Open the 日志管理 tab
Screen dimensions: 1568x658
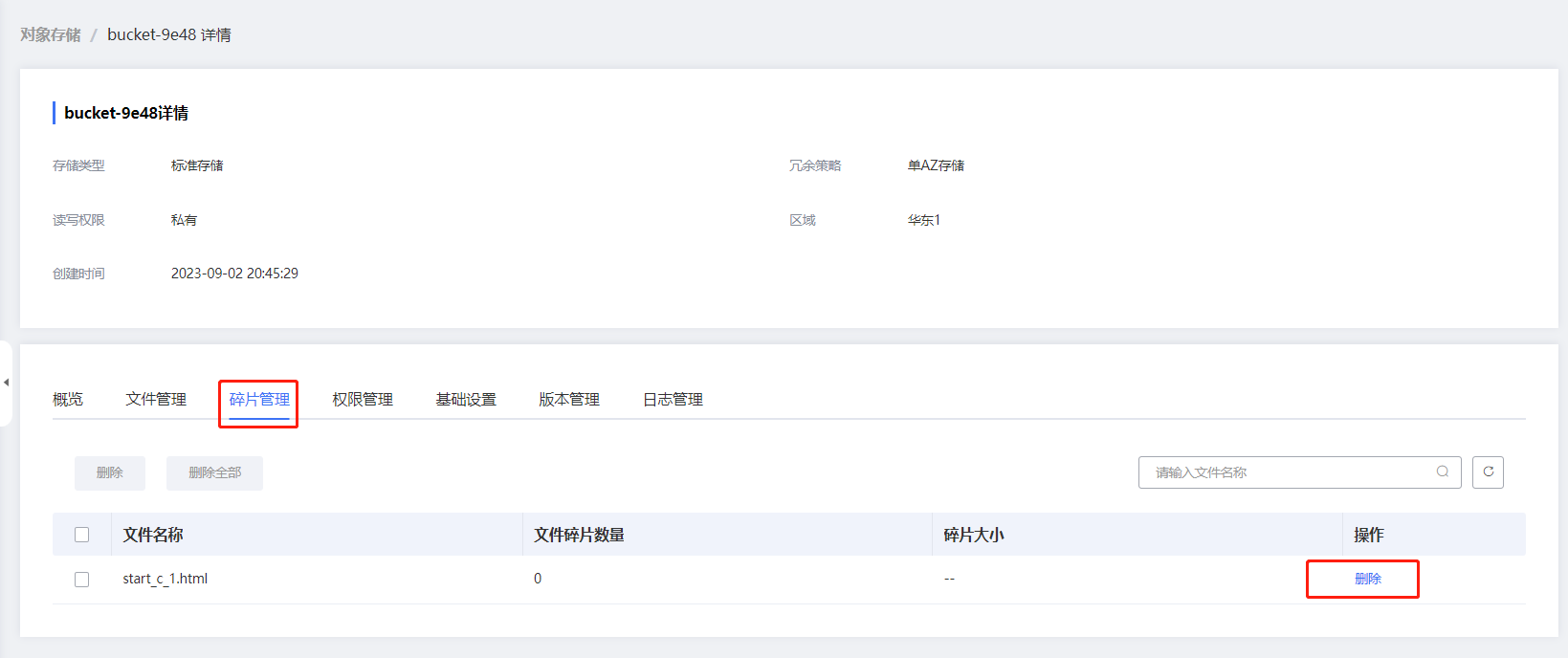[673, 400]
